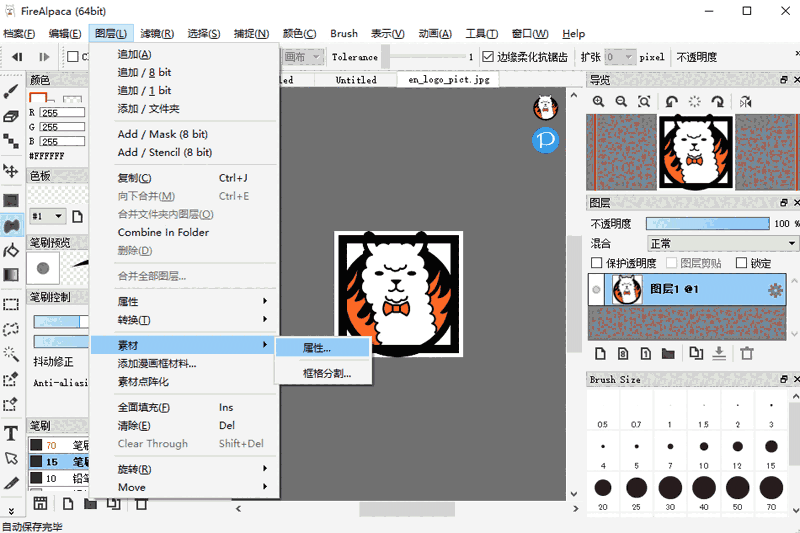The height and width of the screenshot is (533, 800).
Task: Click foreground color swatch in color panel
Action: point(38,97)
